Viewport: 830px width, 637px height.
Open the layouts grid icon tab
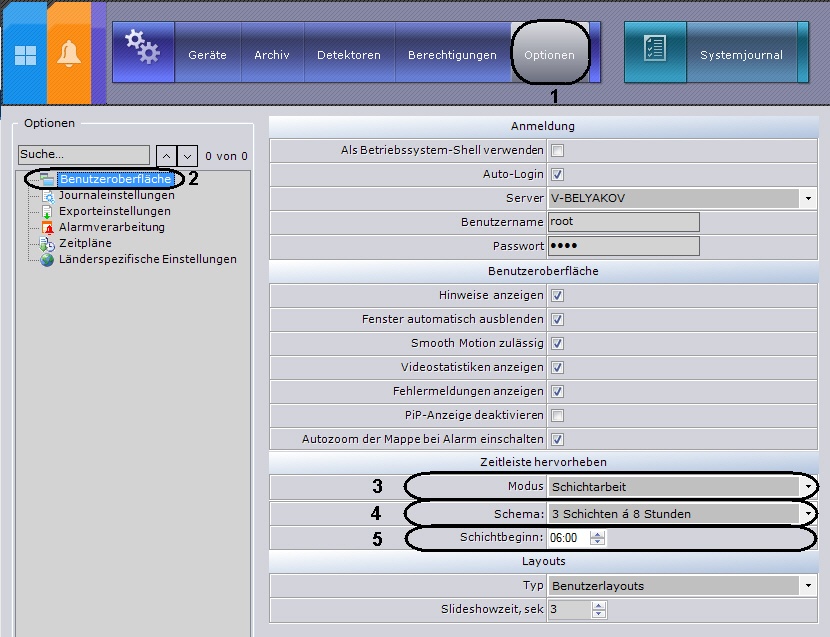pyautogui.click(x=25, y=54)
